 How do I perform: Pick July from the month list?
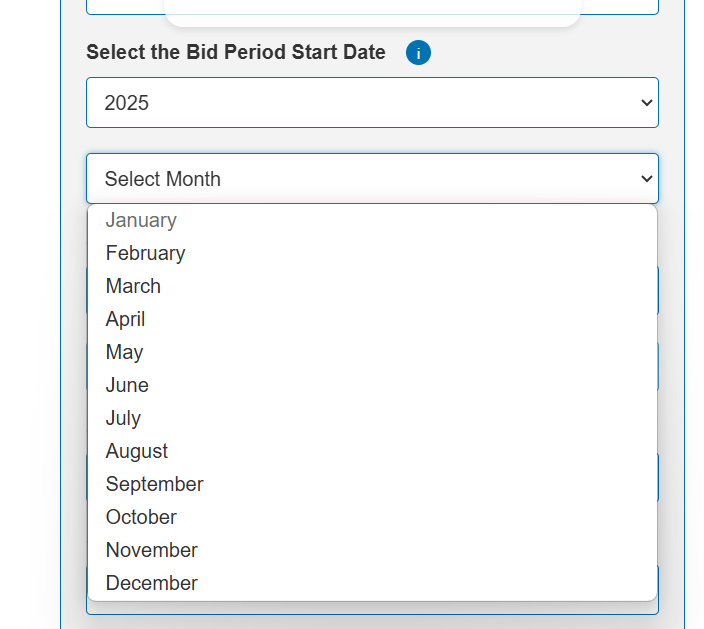tap(123, 418)
